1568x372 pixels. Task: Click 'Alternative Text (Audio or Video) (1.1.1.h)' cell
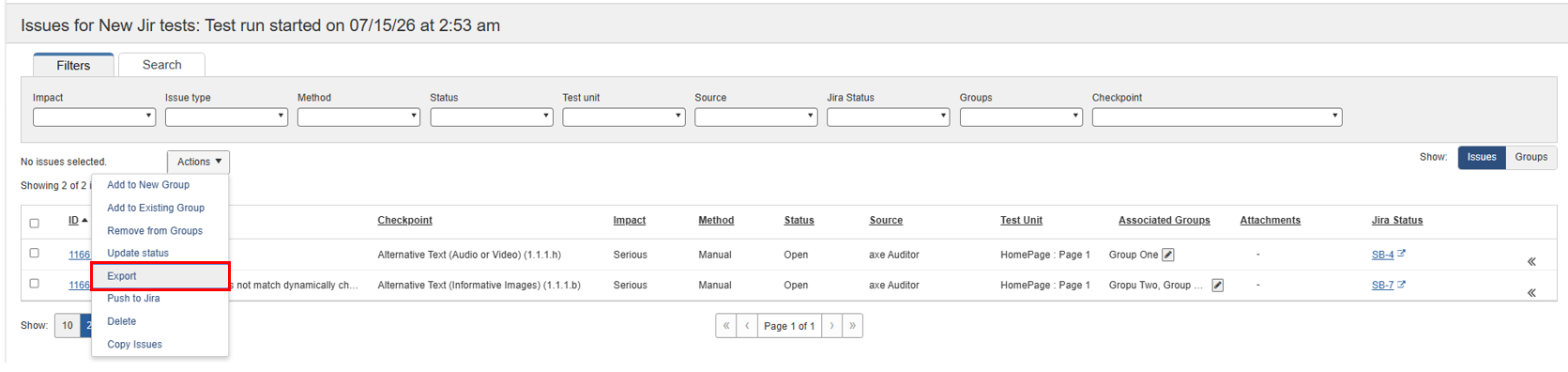469,255
